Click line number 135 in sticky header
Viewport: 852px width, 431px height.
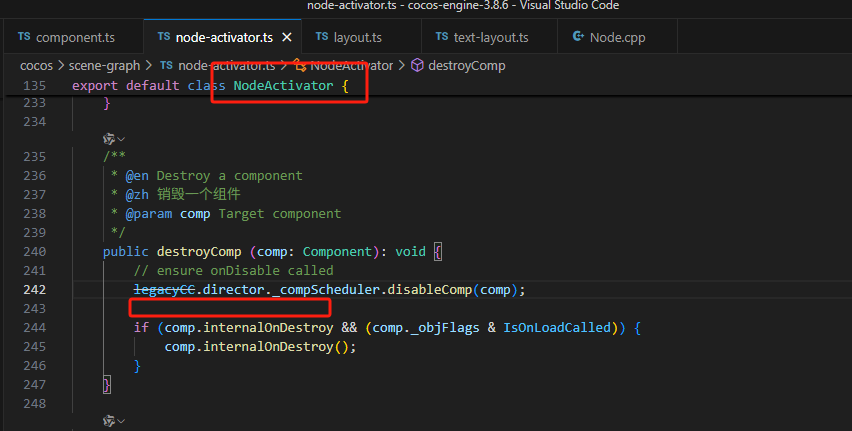(35, 86)
